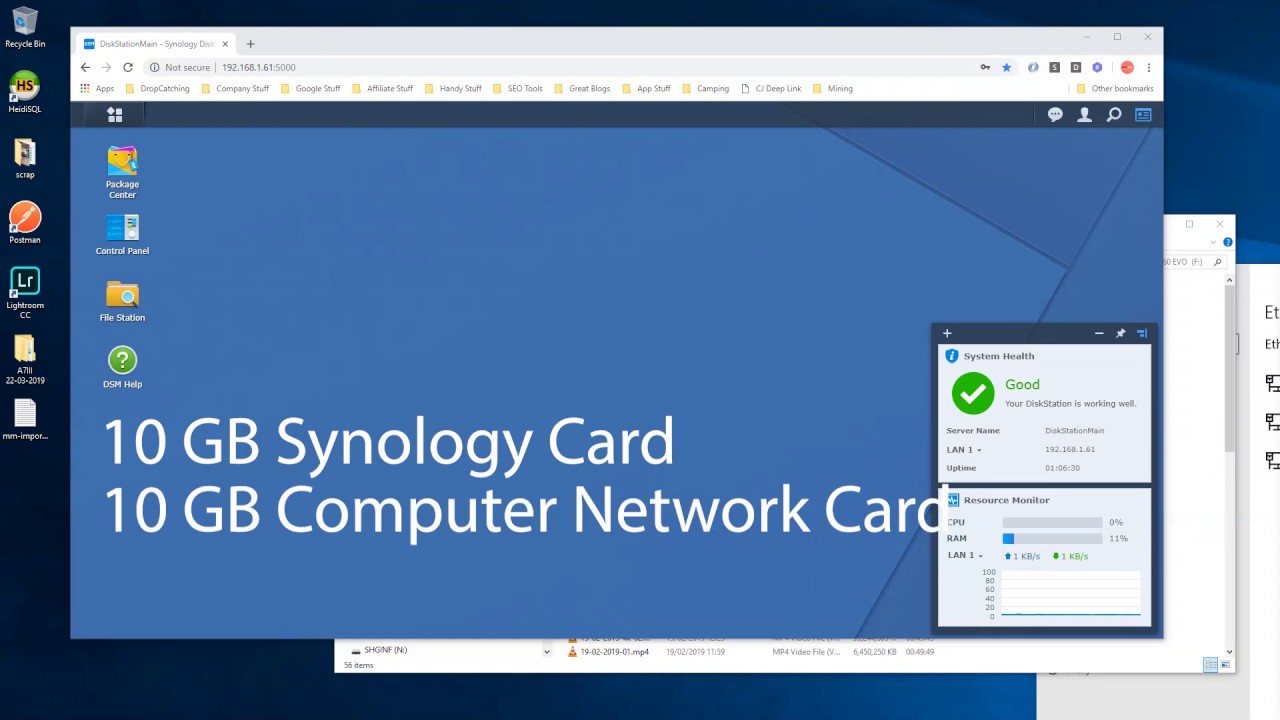Open Lightroom CC from Windows desktop
The width and height of the screenshot is (1280, 720).
pyautogui.click(x=25, y=293)
